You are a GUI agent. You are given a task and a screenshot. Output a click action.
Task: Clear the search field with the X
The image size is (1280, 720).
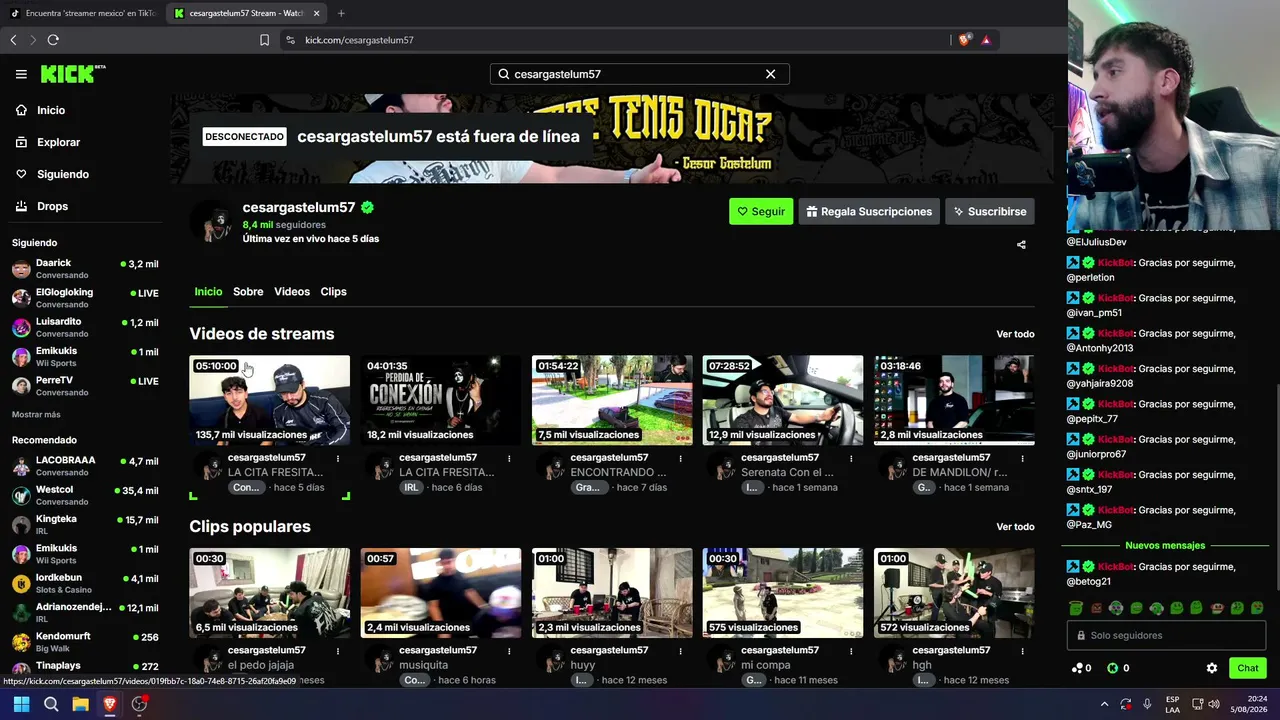(x=770, y=74)
